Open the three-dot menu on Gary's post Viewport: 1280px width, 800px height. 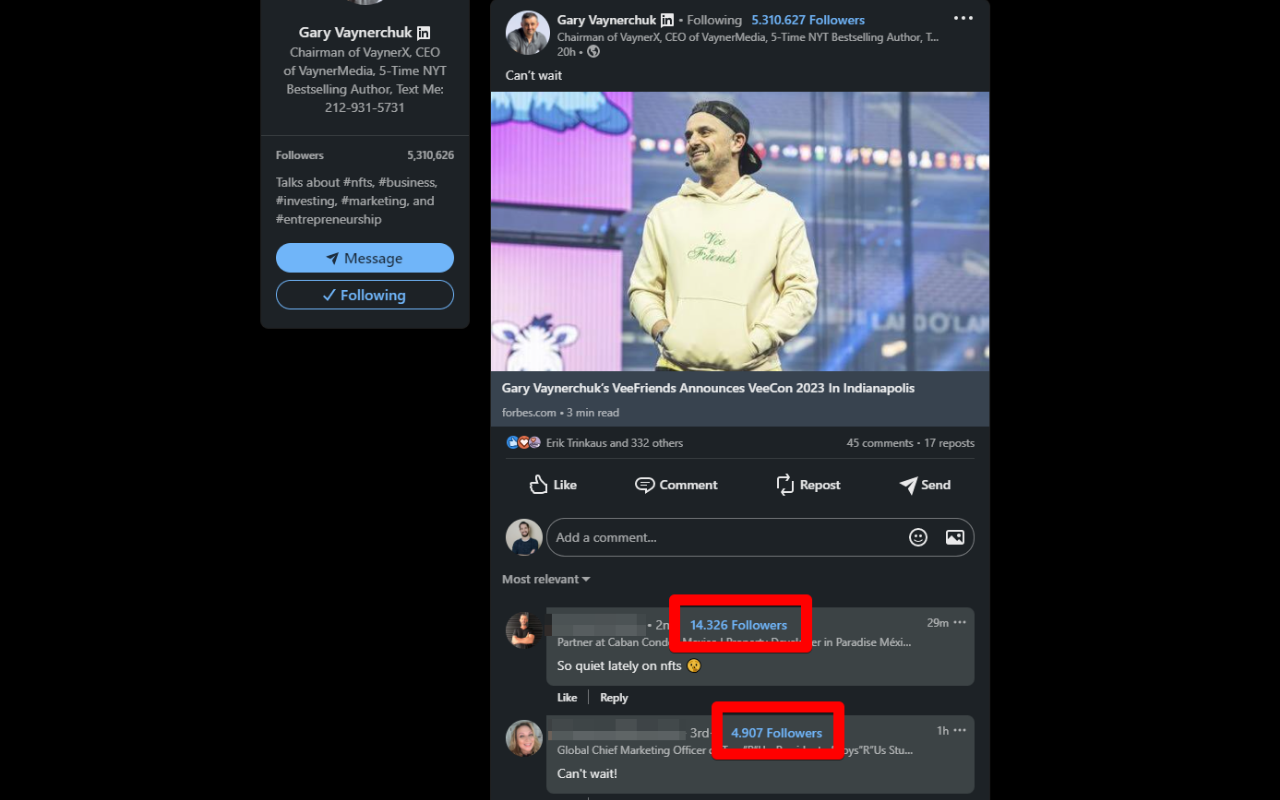pyautogui.click(x=963, y=19)
